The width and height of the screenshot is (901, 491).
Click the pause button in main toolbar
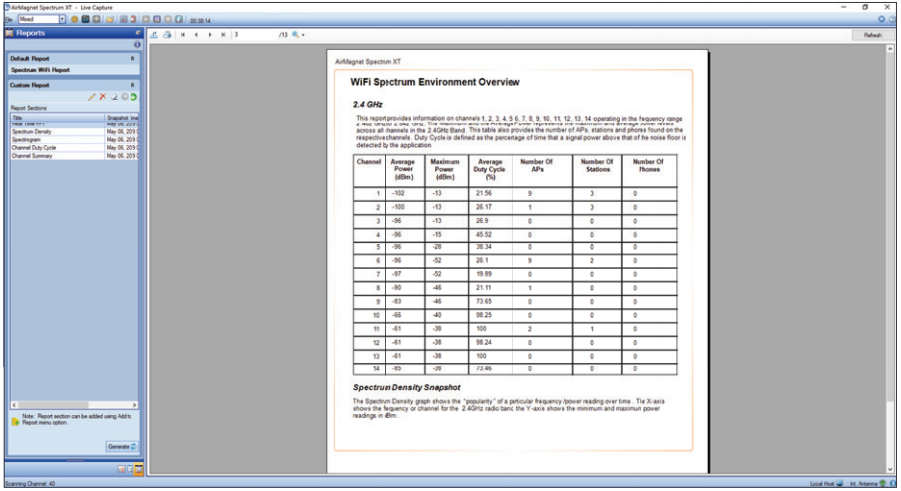pyautogui.click(x=157, y=19)
